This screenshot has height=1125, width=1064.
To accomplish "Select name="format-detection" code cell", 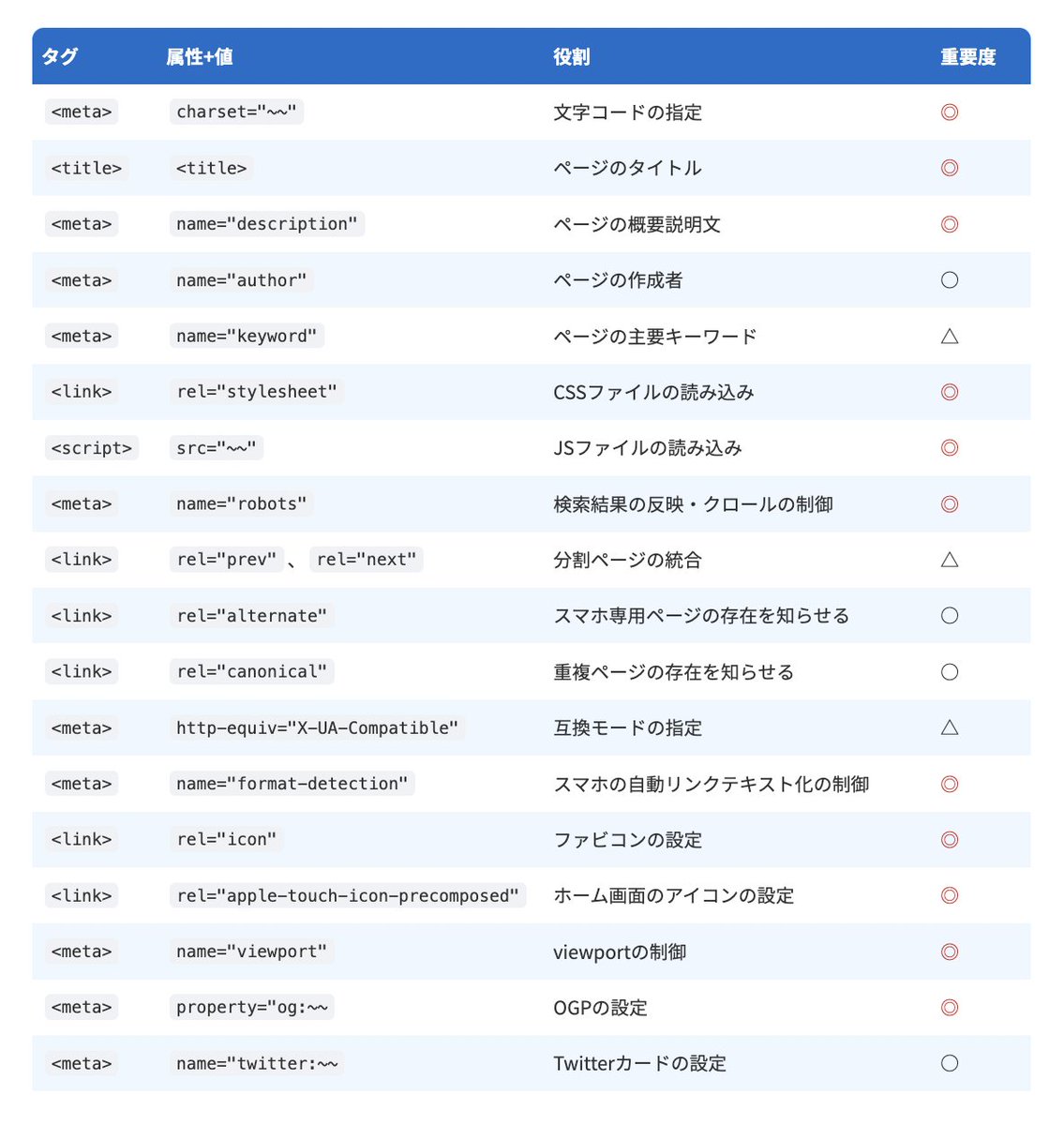I will 292,784.
